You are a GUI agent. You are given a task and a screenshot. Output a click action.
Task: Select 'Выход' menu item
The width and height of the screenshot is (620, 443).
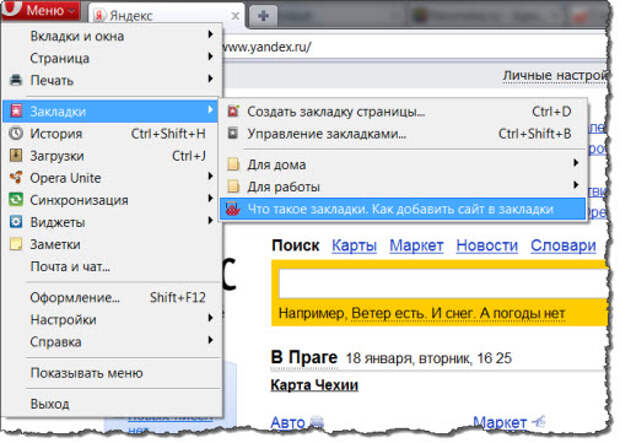110,404
